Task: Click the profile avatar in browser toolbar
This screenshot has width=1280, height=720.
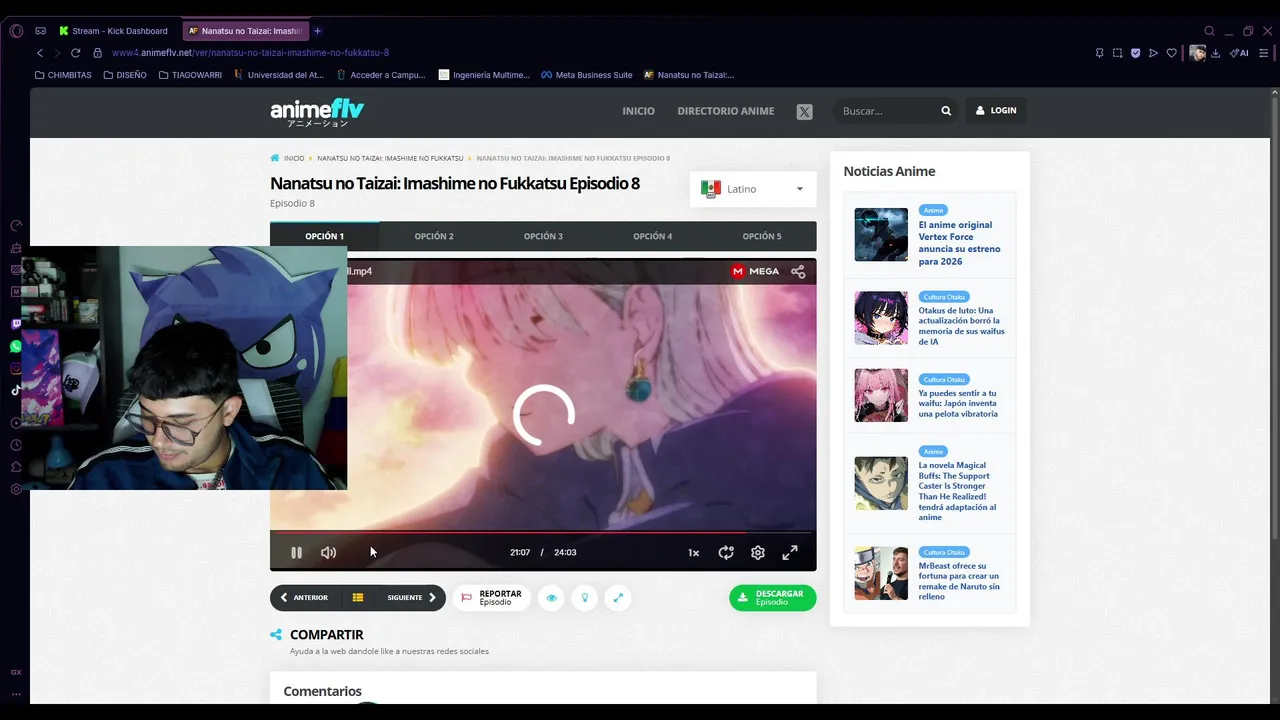Action: pyautogui.click(x=1197, y=53)
